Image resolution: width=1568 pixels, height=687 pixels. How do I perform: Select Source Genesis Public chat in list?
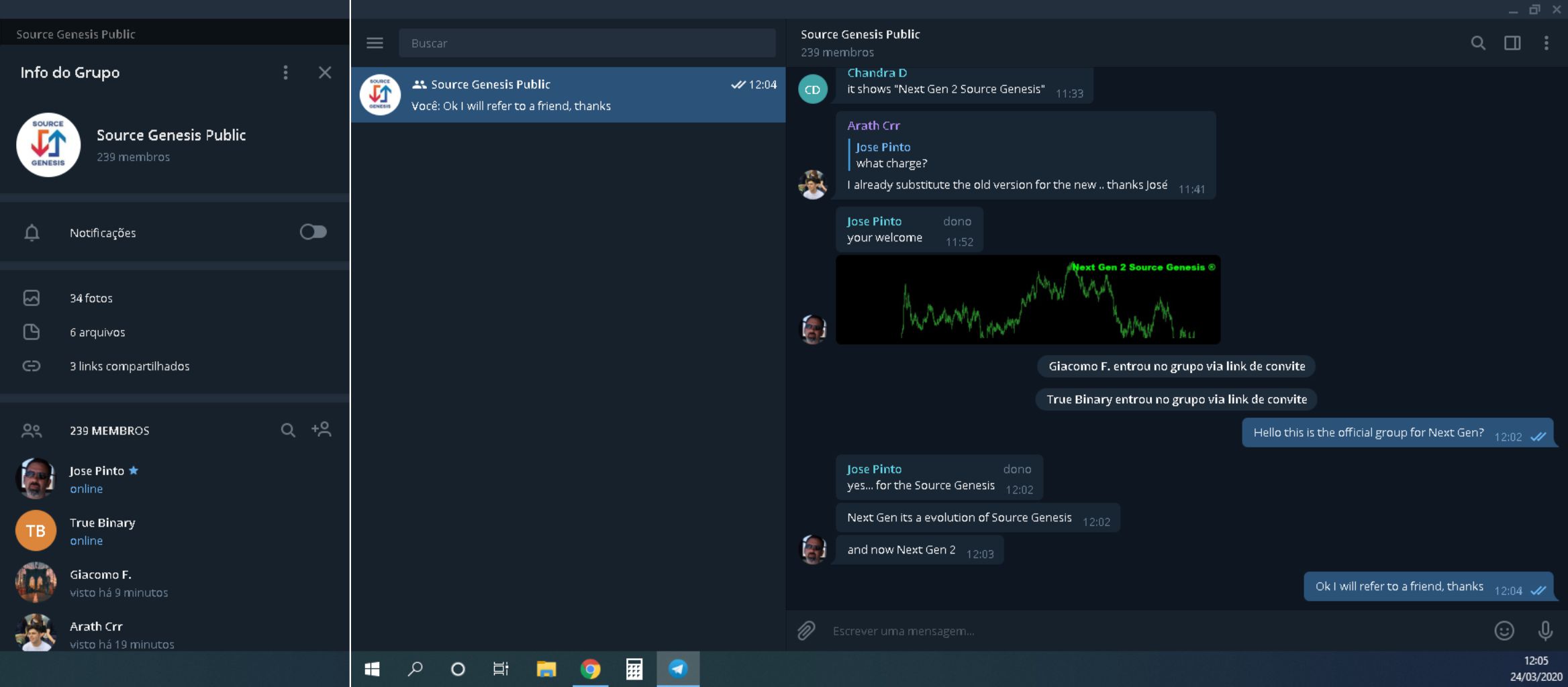568,95
